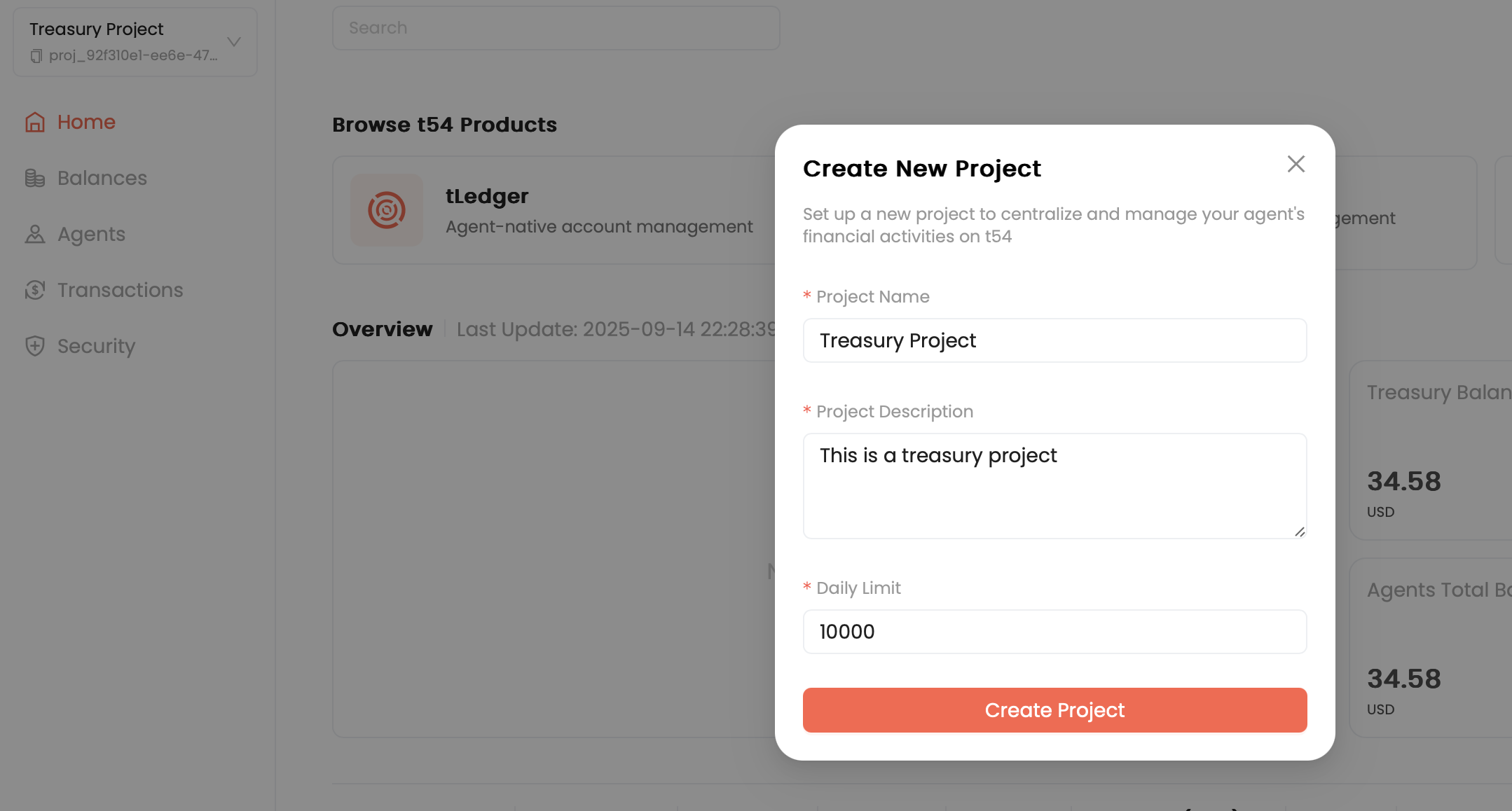Open the Balances menu item
This screenshot has height=811, width=1512.
pyautogui.click(x=102, y=178)
